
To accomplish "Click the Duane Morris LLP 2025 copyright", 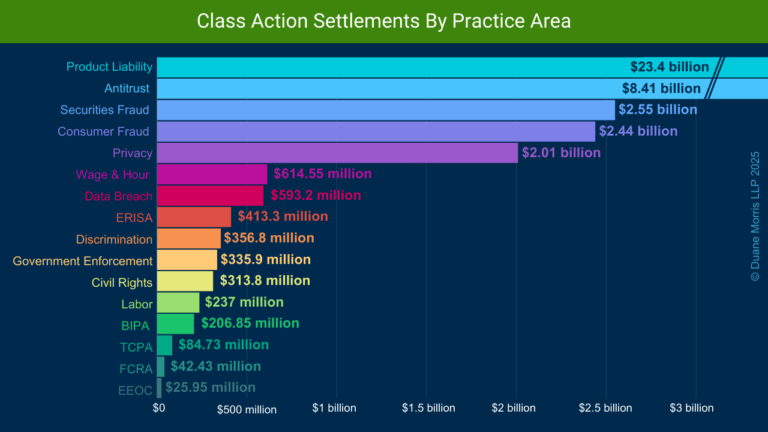I will coord(755,216).
